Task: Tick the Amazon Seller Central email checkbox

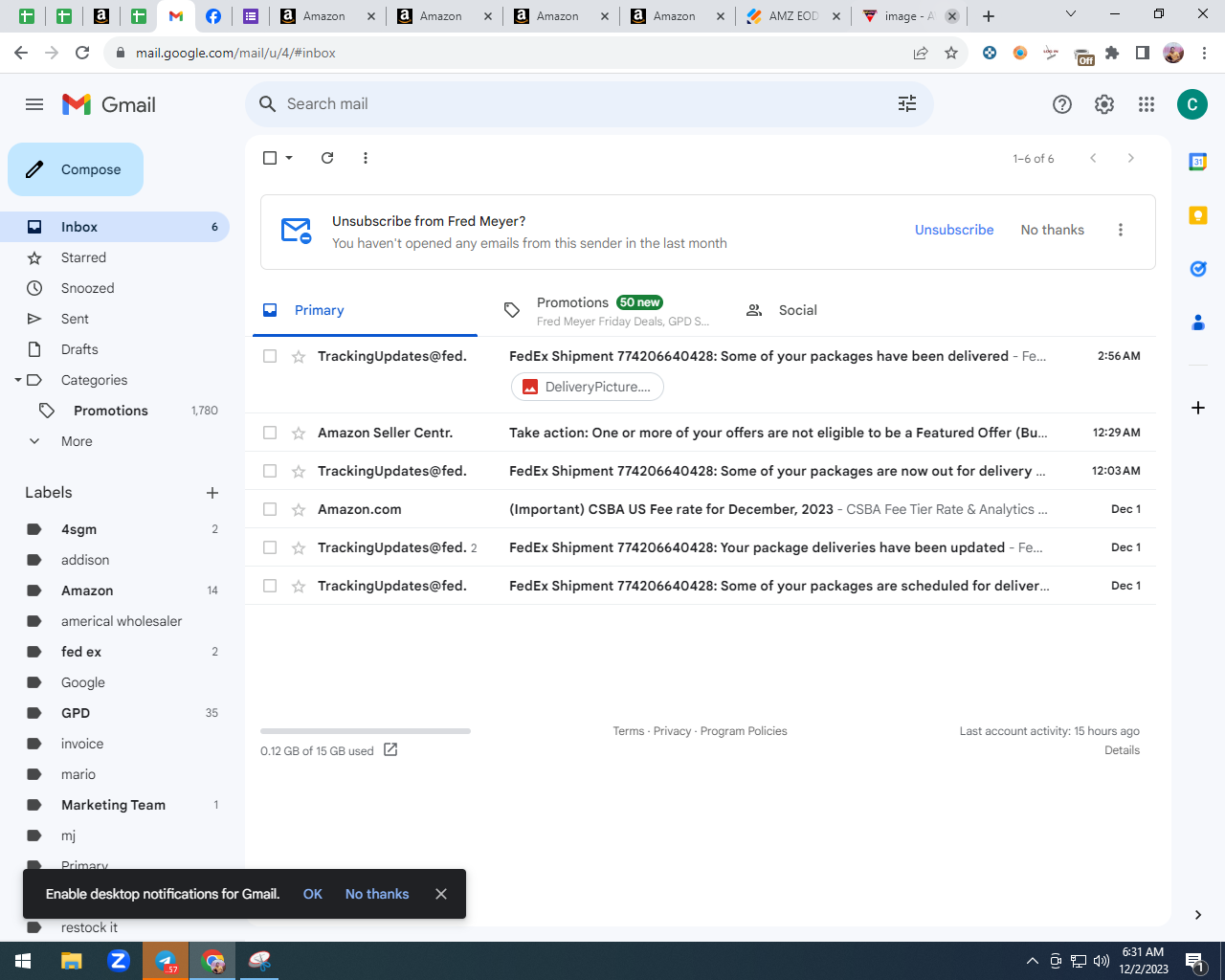Action: pos(270,433)
